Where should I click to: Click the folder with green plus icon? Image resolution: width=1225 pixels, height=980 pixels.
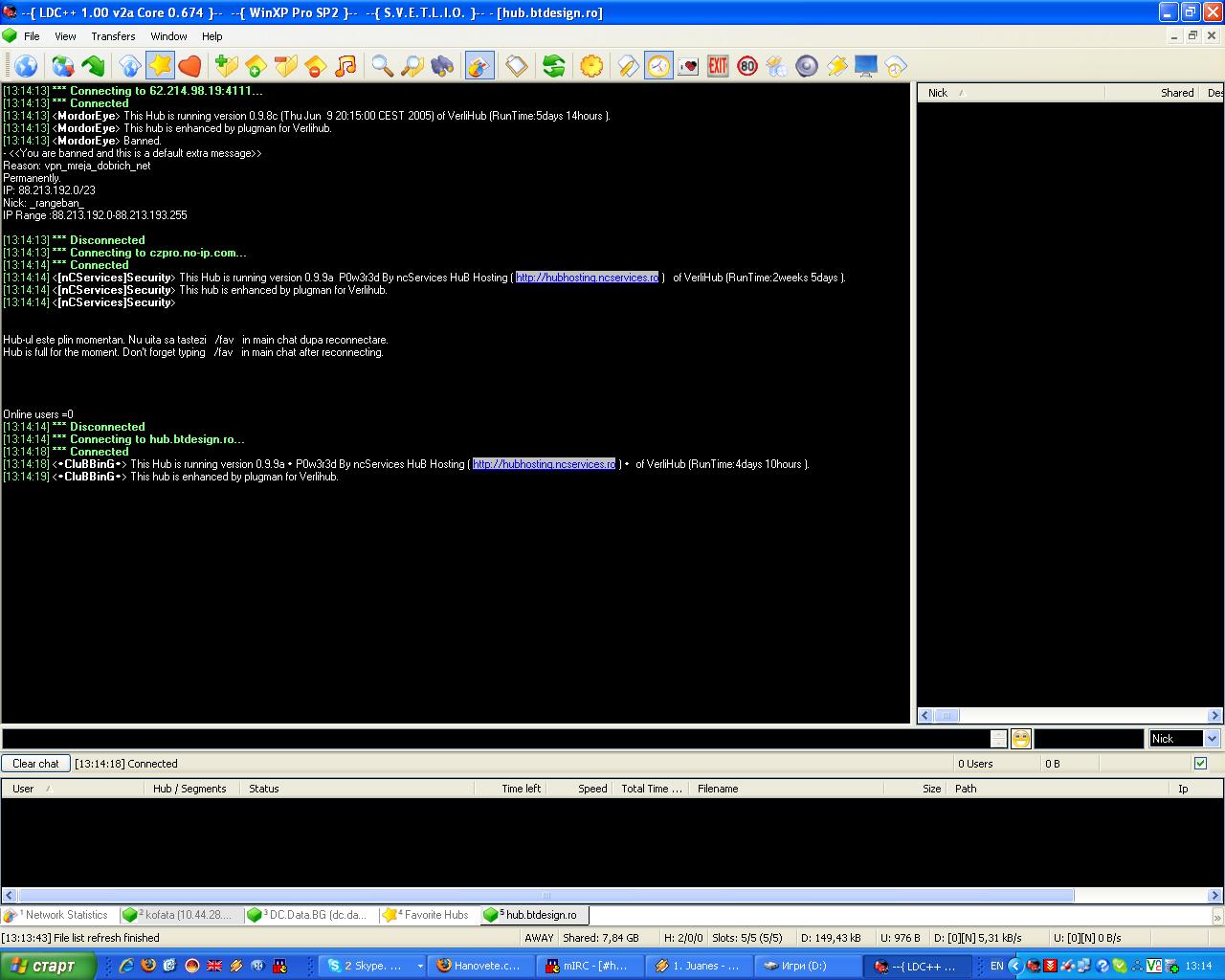(x=227, y=65)
